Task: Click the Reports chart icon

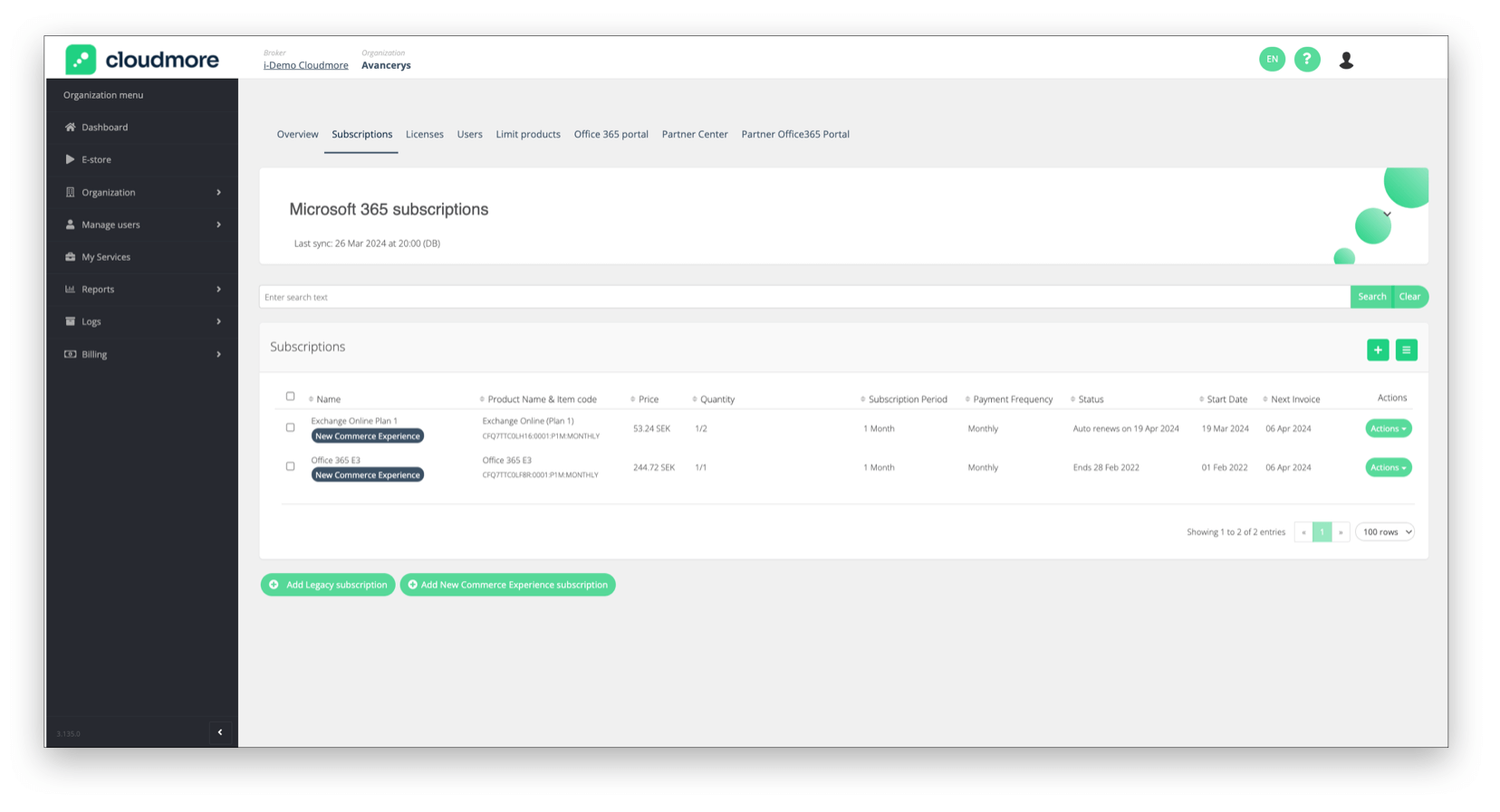Action: 70,289
